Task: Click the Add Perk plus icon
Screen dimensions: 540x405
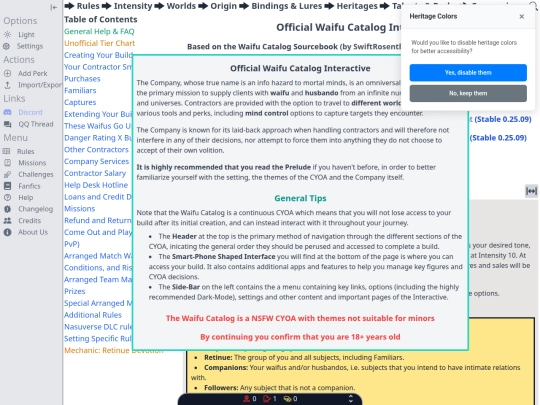Action: [7, 73]
